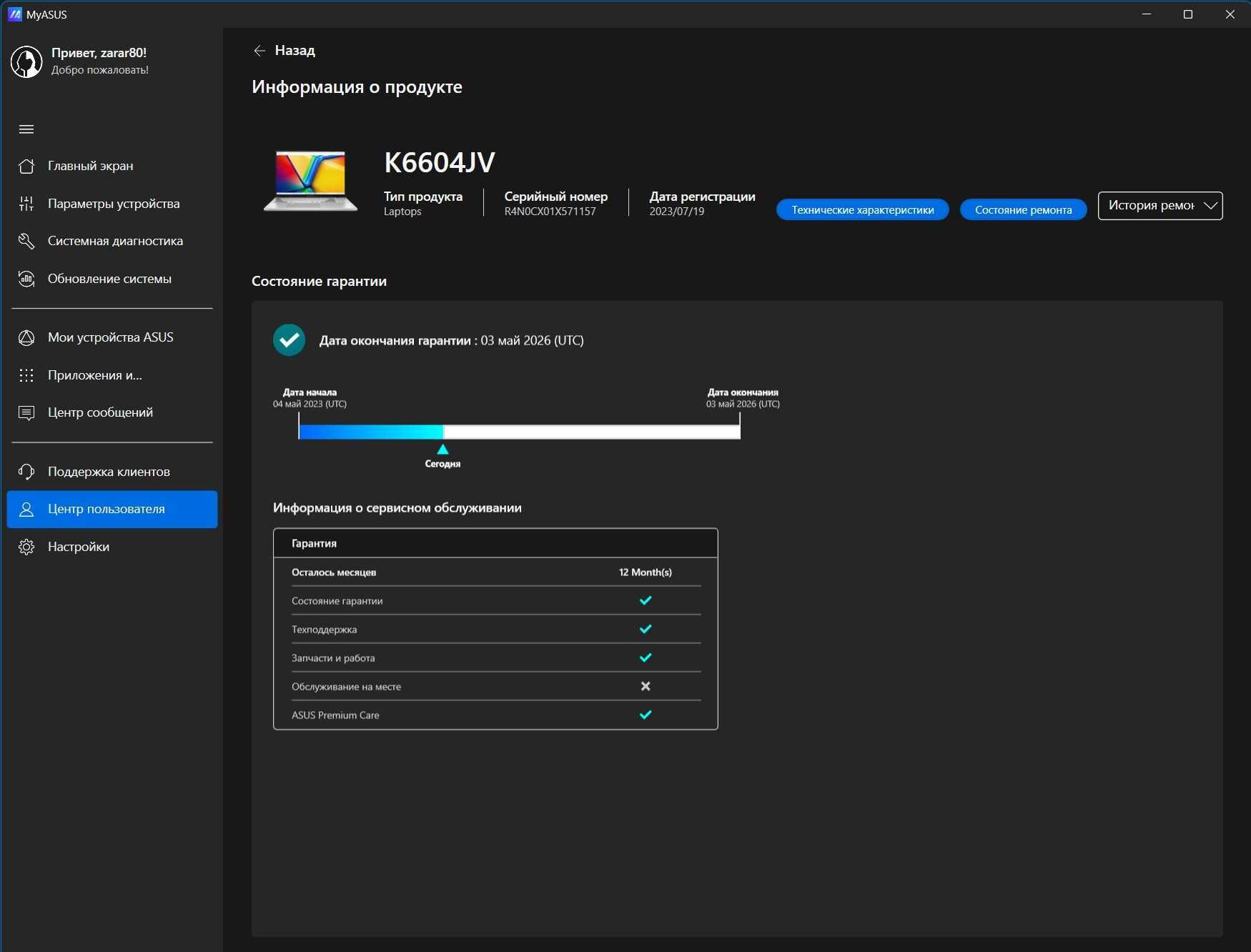
Task: Minimize the MyASUS window
Action: pyautogui.click(x=1147, y=14)
